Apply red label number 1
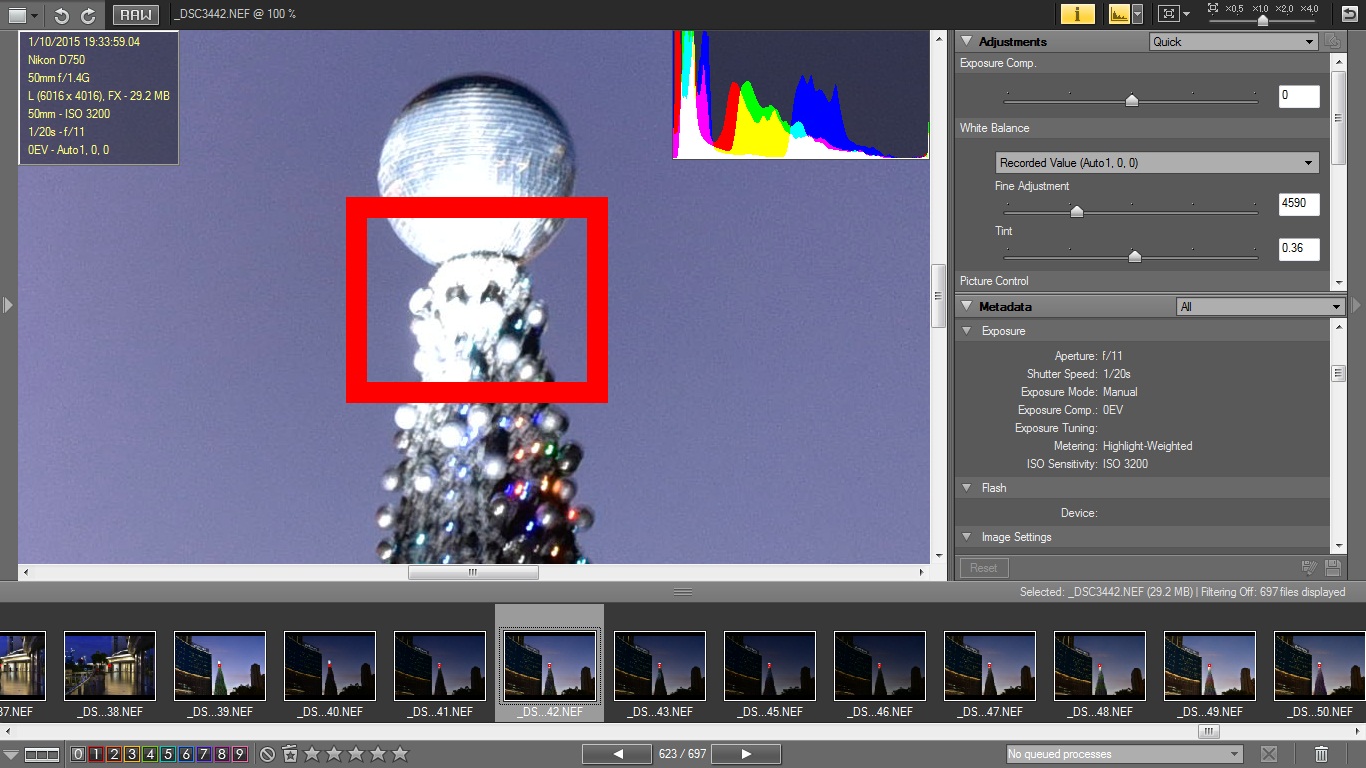 pyautogui.click(x=96, y=754)
